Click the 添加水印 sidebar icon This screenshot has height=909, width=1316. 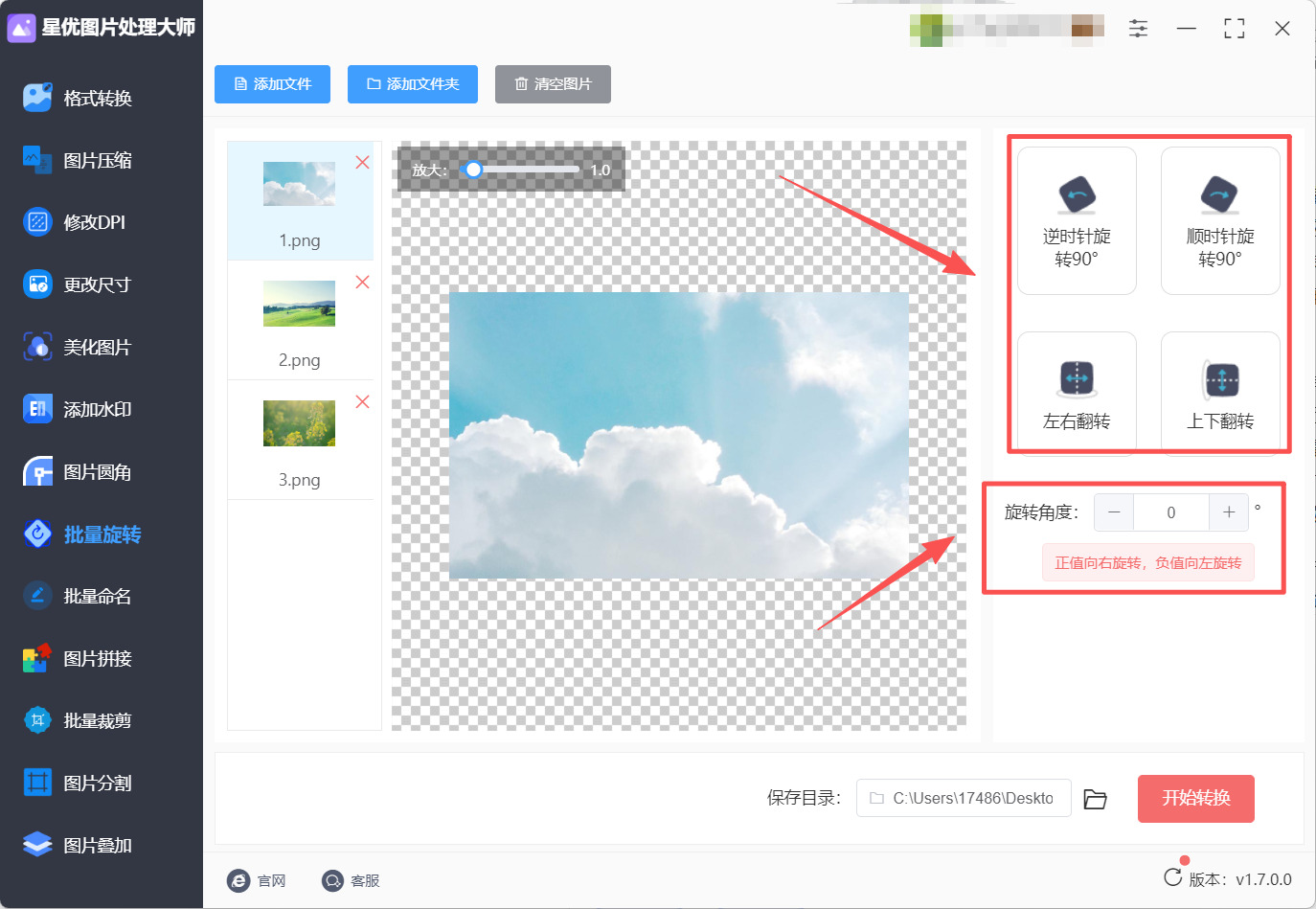[x=37, y=409]
